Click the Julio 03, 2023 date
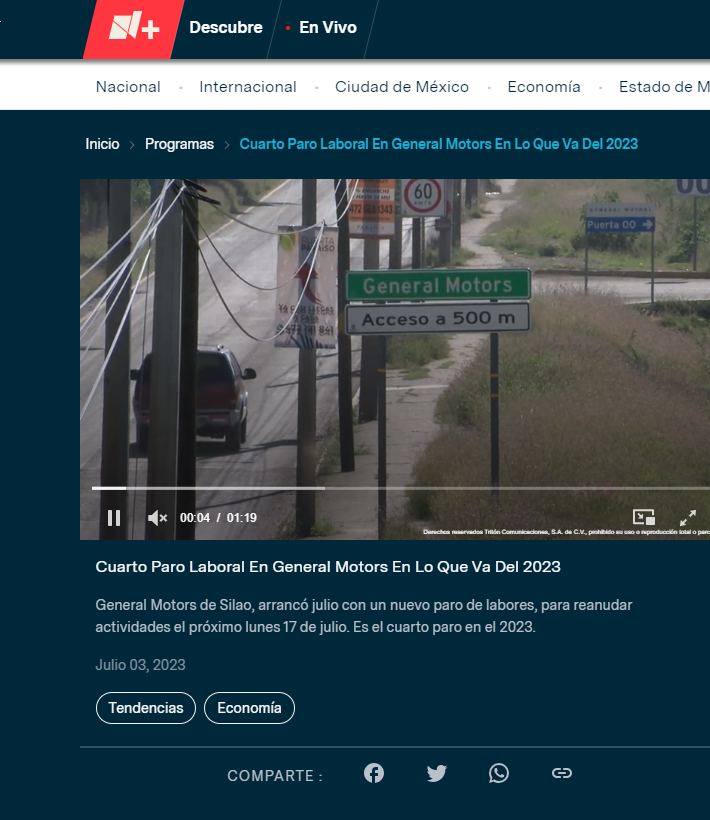Image resolution: width=710 pixels, height=820 pixels. point(140,665)
